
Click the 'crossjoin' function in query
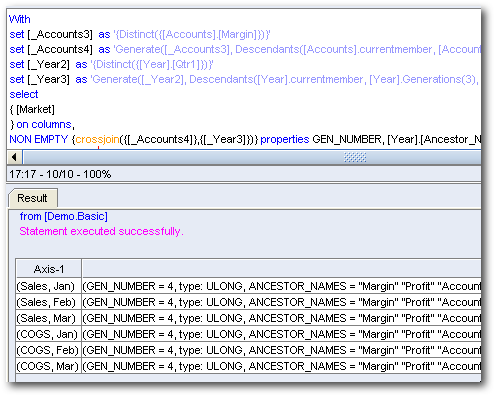97,139
